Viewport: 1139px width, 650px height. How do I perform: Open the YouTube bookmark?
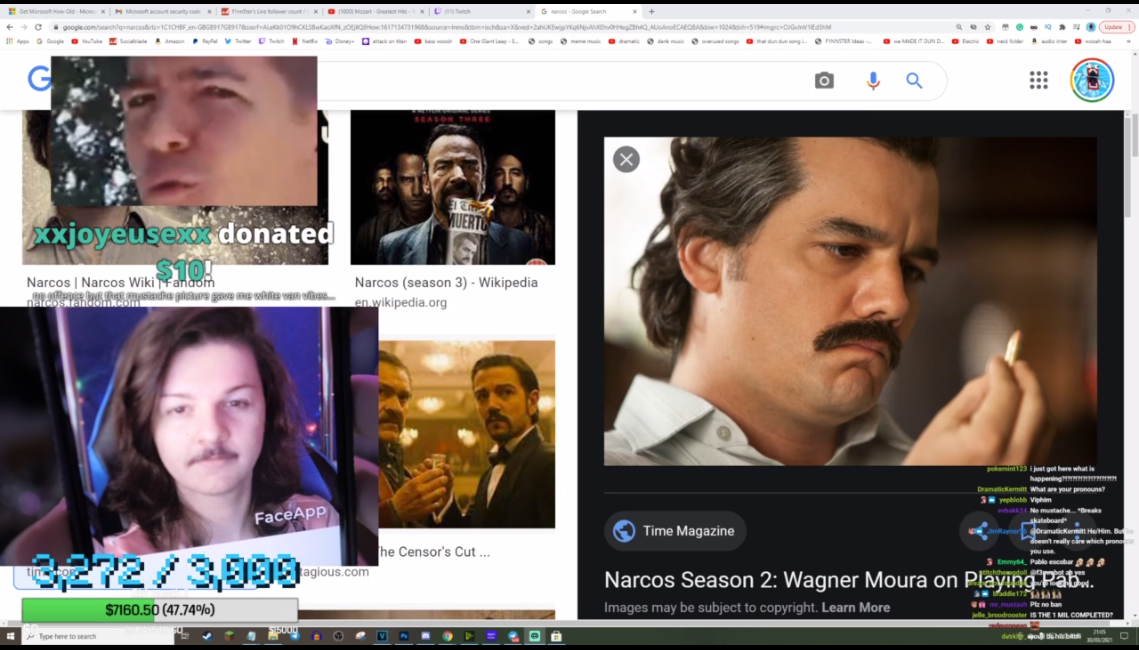pyautogui.click(x=87, y=41)
